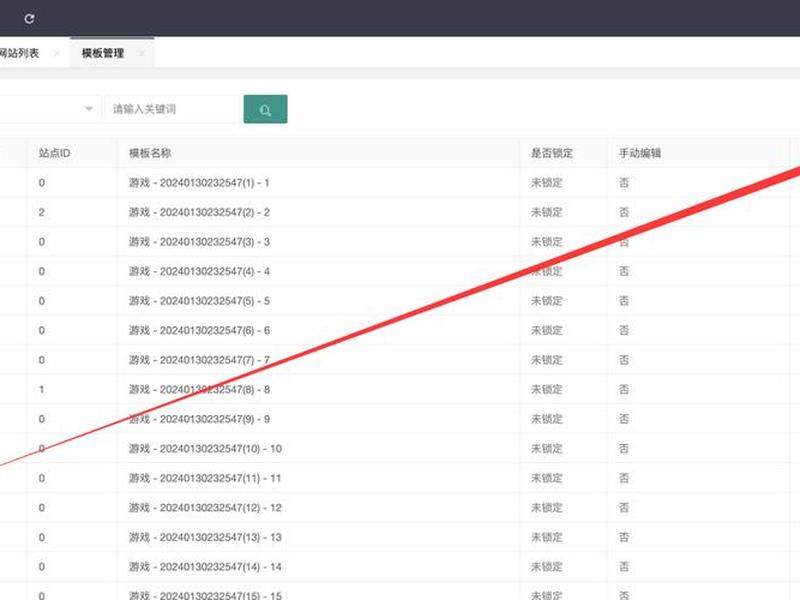Close the 网站列表 tab
This screenshot has width=800, height=600.
57,53
